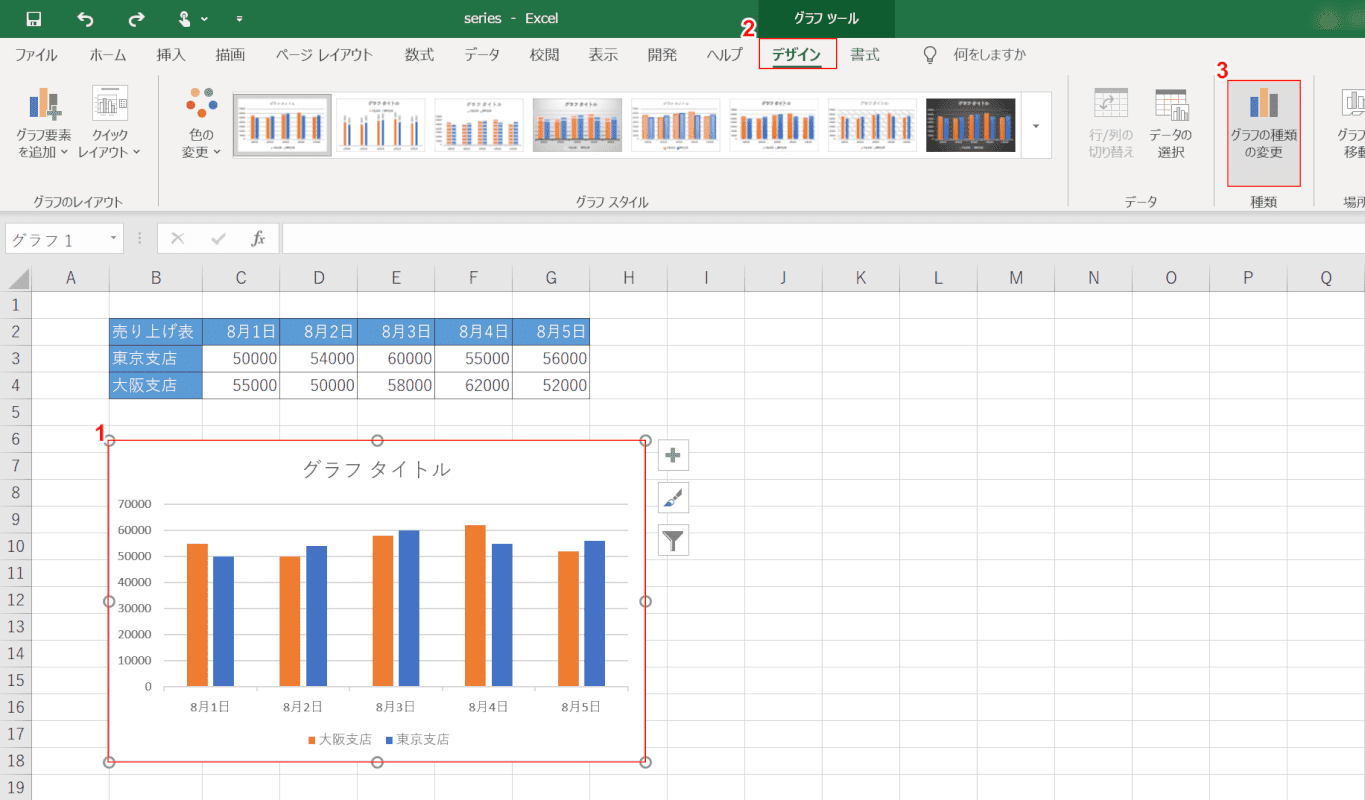Click the blue 8月3日 bar
The image size is (1365, 800).
click(x=409, y=608)
